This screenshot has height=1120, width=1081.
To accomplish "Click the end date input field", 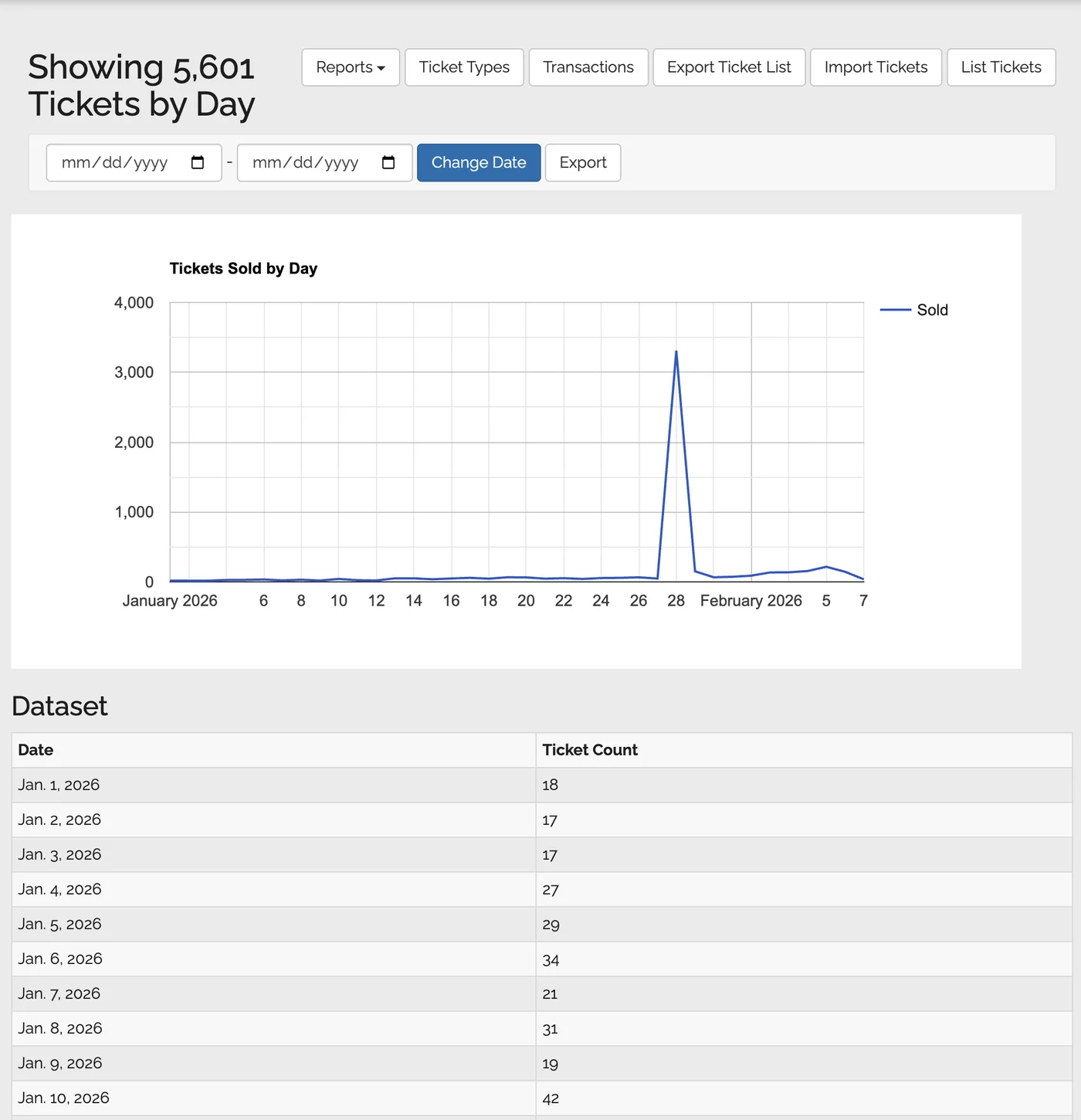I will (x=324, y=163).
